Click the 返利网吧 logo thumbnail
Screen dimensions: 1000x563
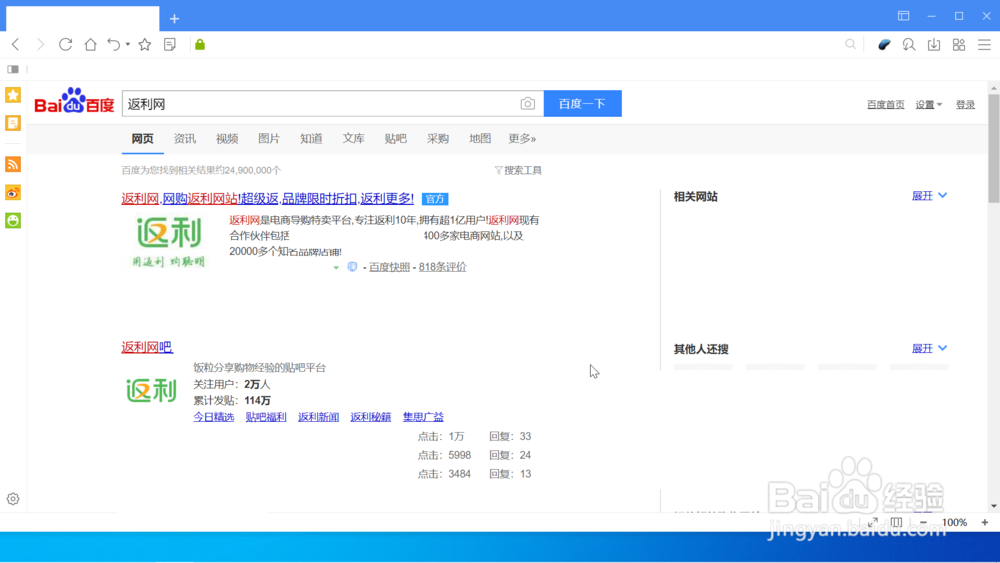pos(151,390)
